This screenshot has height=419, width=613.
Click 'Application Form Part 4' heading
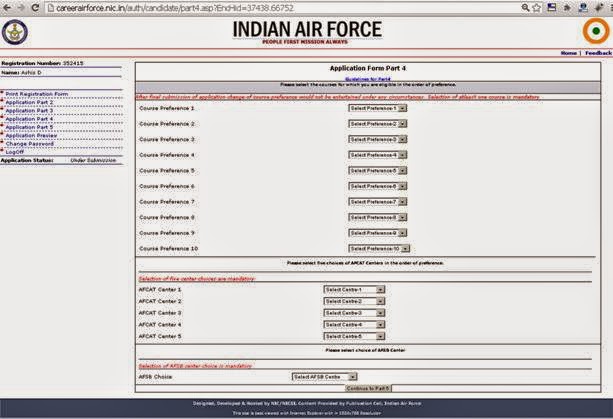click(368, 68)
